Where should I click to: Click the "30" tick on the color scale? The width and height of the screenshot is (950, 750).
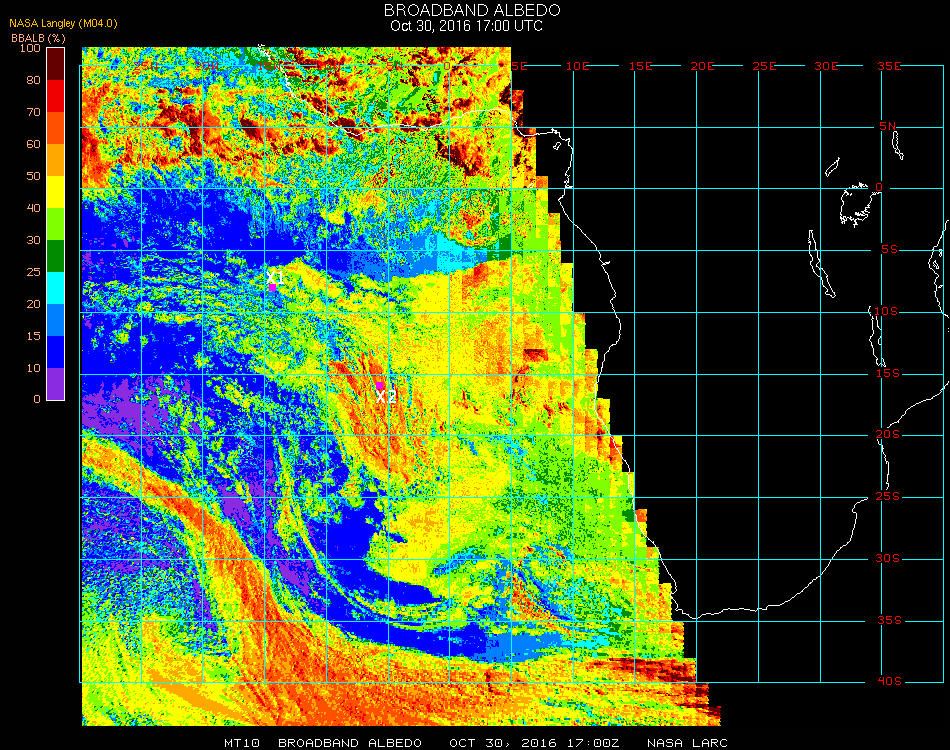pyautogui.click(x=33, y=240)
